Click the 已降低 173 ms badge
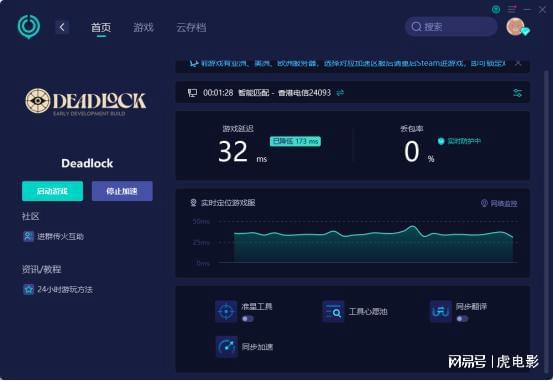Viewport: 553px width, 381px height. click(x=295, y=141)
